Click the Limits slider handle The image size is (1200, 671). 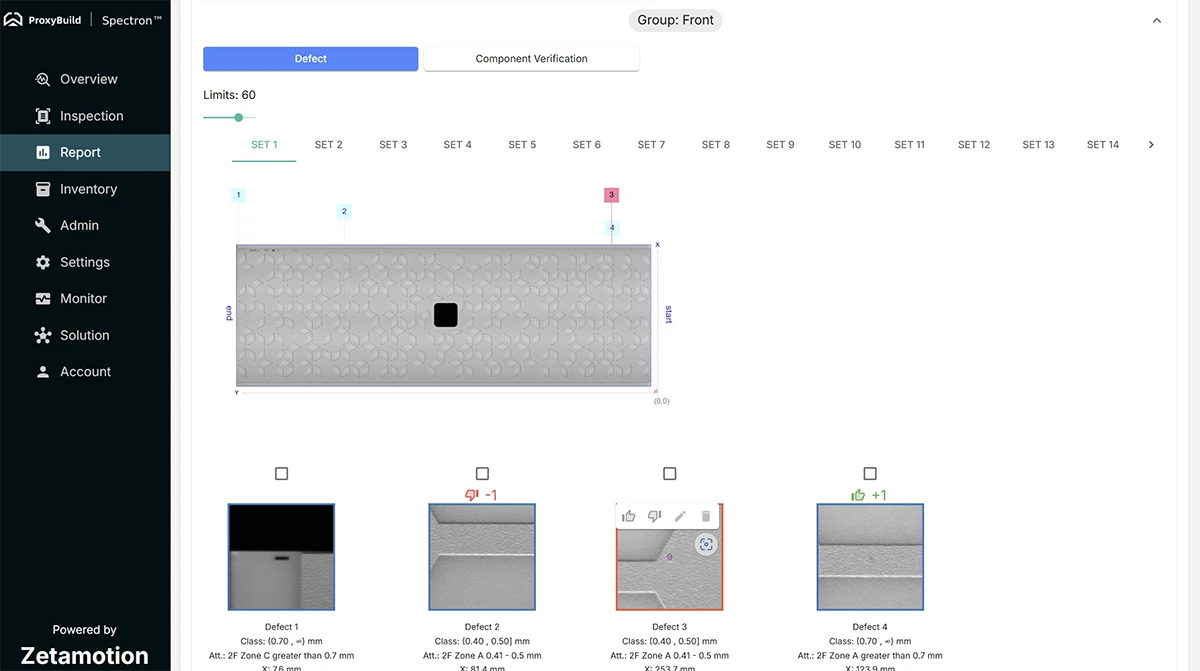tap(238, 117)
